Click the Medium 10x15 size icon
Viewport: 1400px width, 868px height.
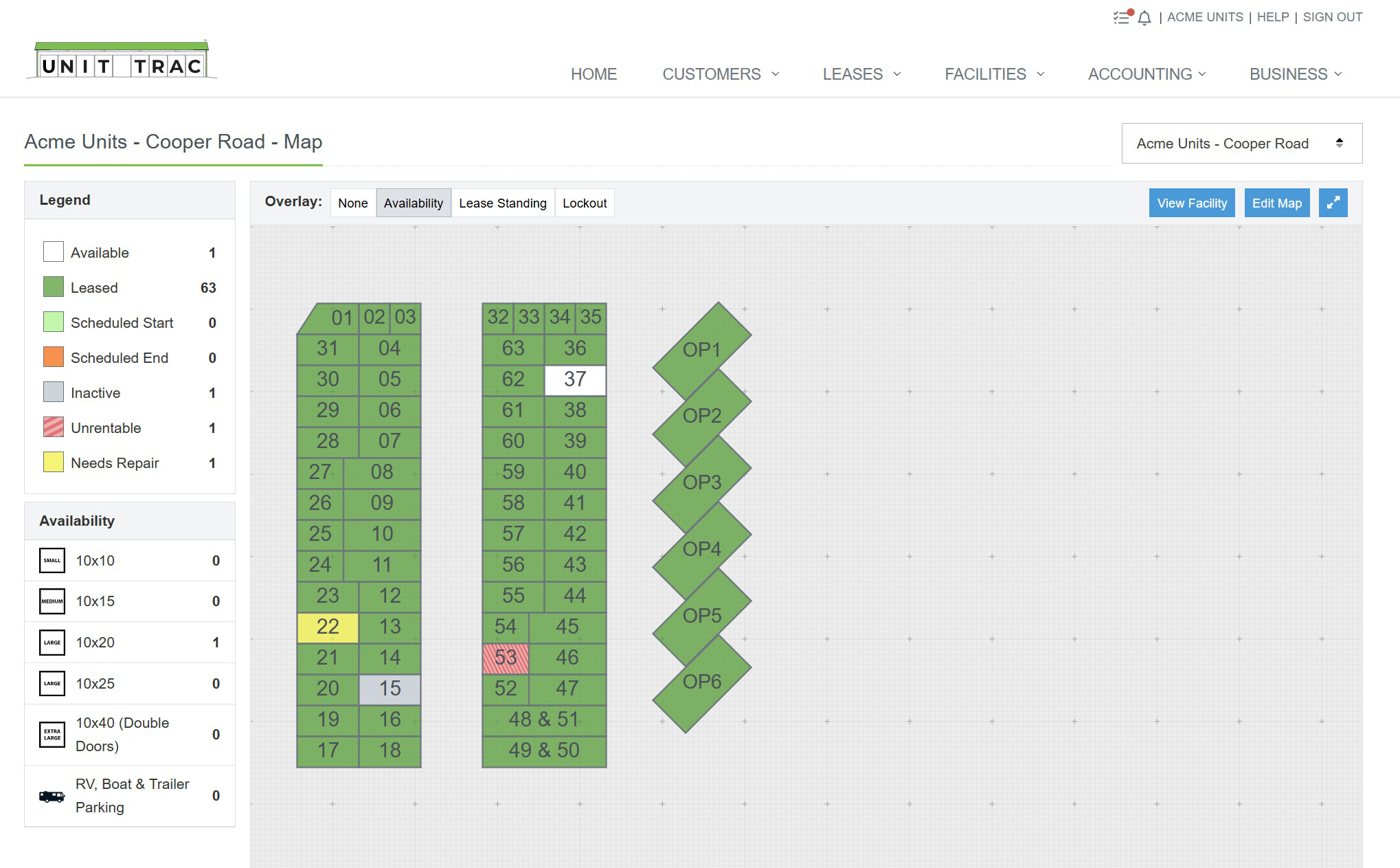click(52, 601)
